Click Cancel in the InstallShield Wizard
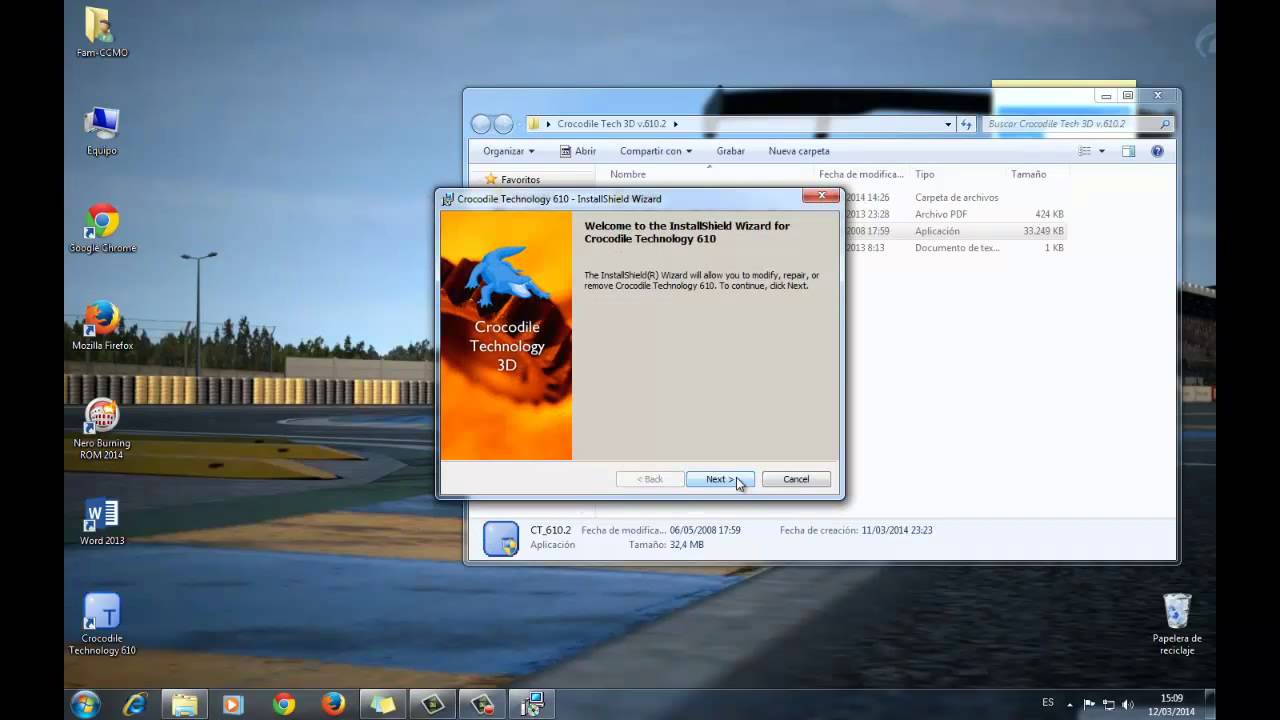Screen dimensions: 1280x720 796,479
